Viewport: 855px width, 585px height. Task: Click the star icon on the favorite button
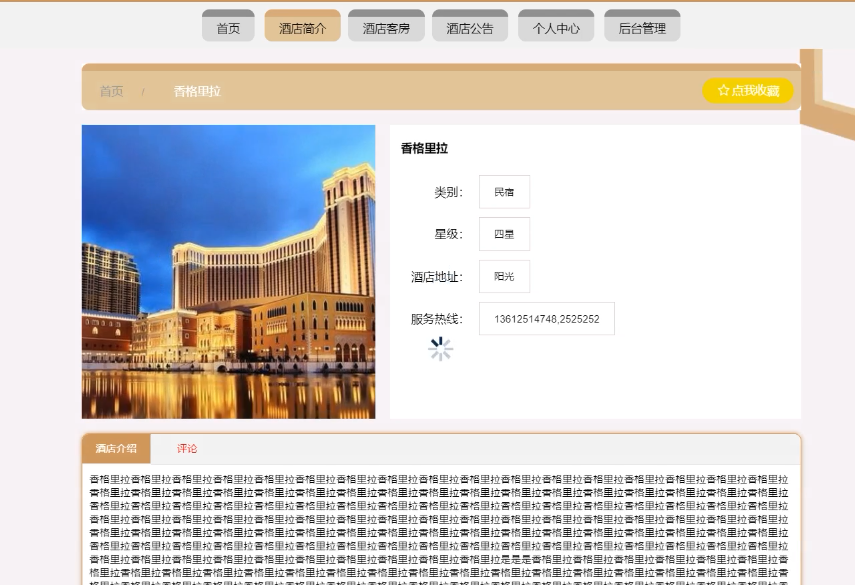coord(724,90)
